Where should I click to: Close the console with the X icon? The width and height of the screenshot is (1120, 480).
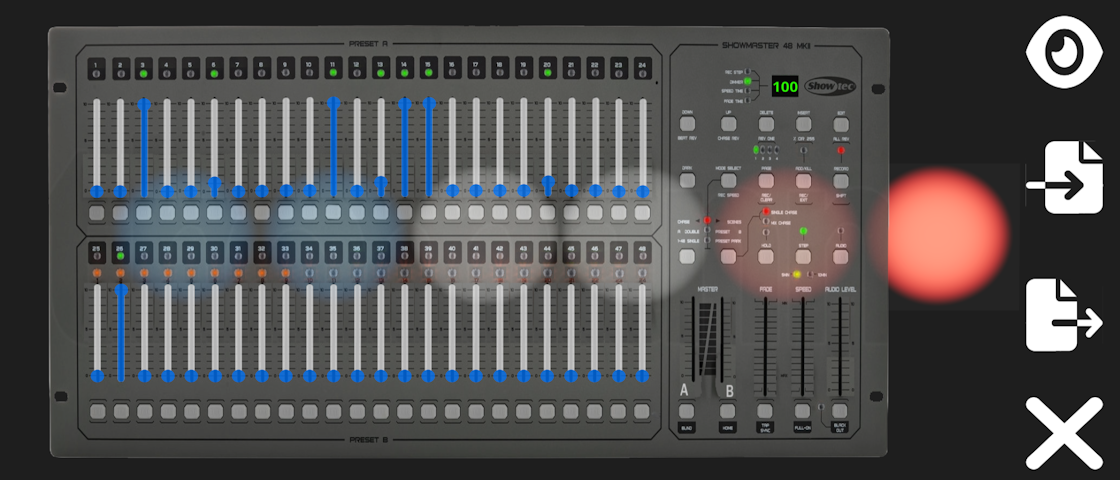point(1063,432)
